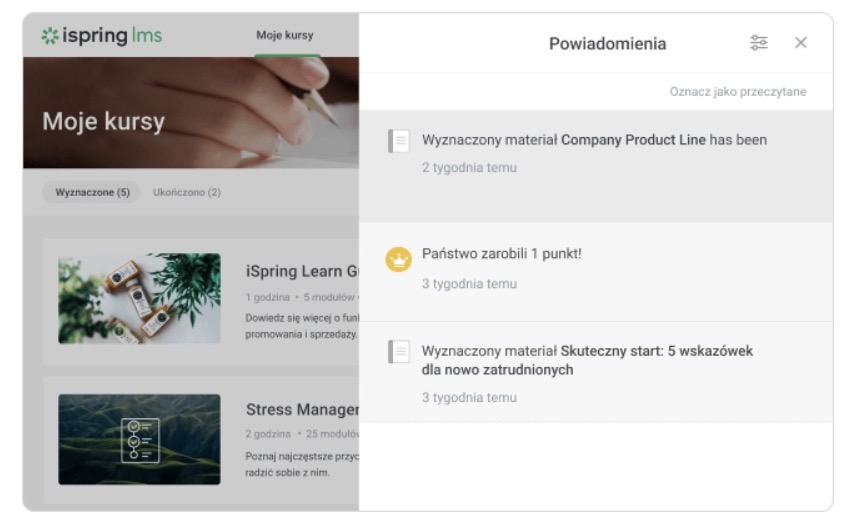Click the gold crown points icon

coord(398,260)
